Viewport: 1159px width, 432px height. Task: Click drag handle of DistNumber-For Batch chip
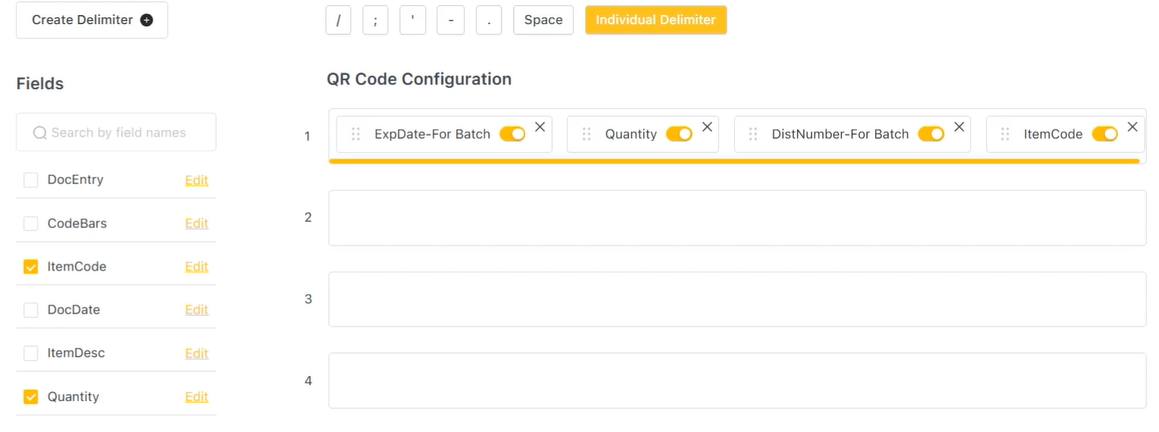pos(753,134)
